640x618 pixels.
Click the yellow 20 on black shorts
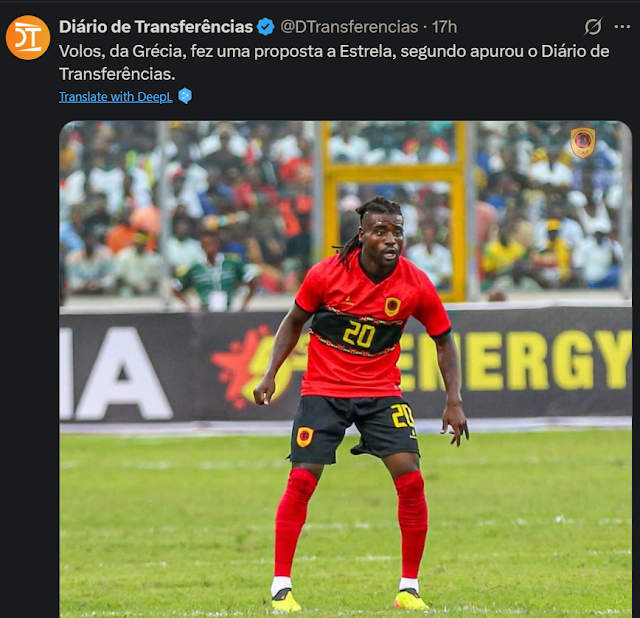coord(402,416)
